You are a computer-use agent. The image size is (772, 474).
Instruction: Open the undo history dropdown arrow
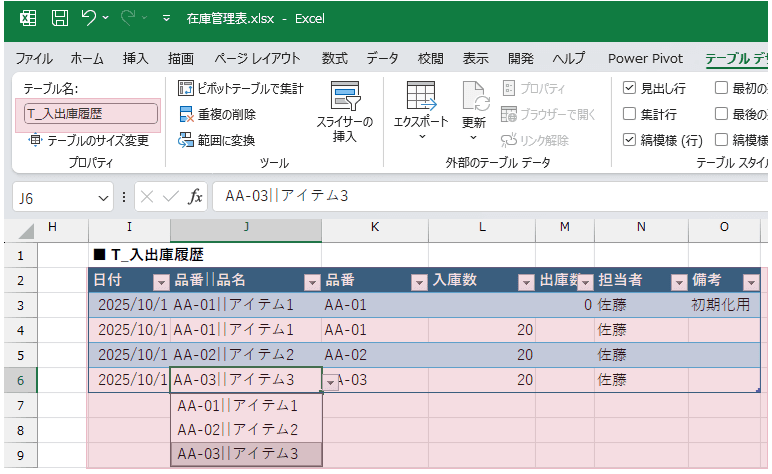(x=105, y=18)
